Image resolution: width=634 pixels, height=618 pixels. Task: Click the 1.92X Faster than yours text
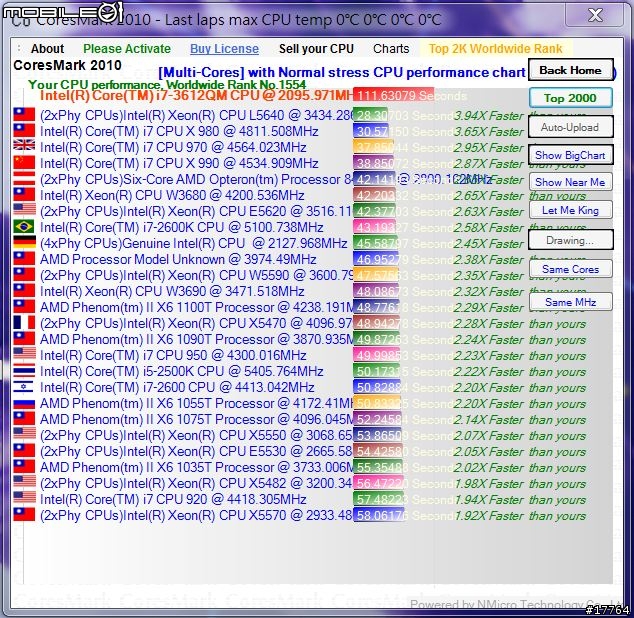520,516
